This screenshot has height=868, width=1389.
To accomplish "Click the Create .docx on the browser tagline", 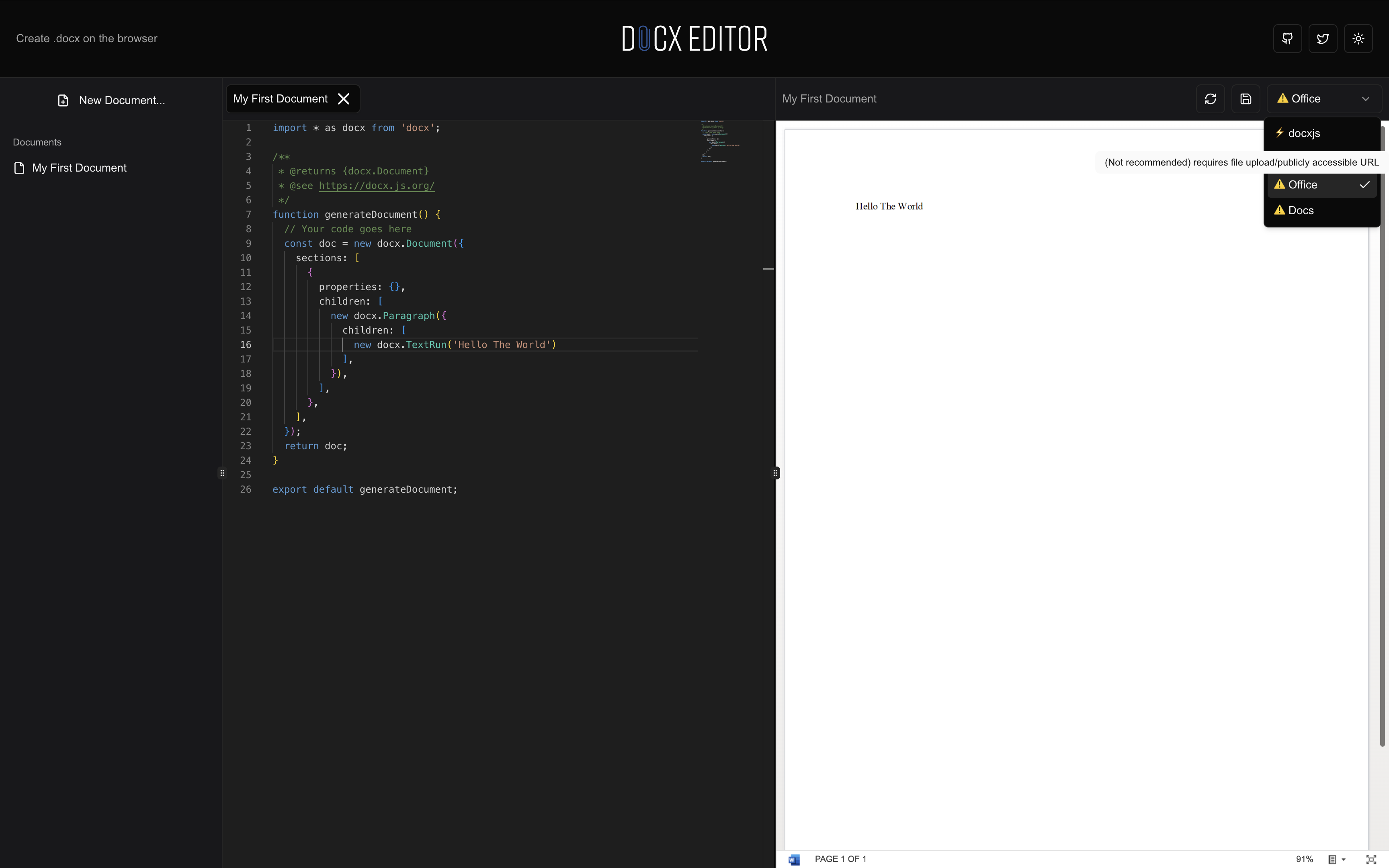I will point(87,39).
